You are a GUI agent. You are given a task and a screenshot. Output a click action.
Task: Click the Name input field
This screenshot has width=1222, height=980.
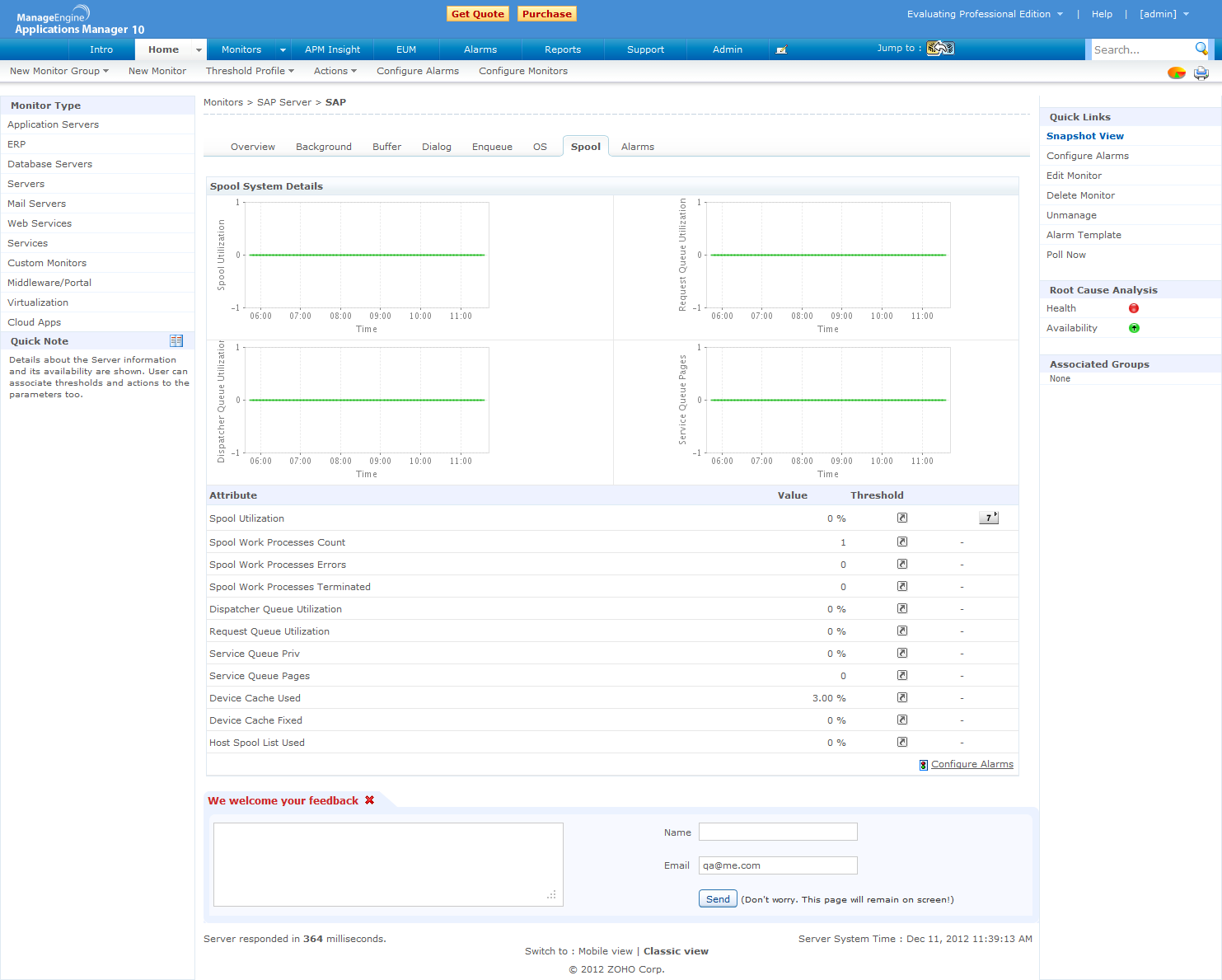(x=778, y=832)
